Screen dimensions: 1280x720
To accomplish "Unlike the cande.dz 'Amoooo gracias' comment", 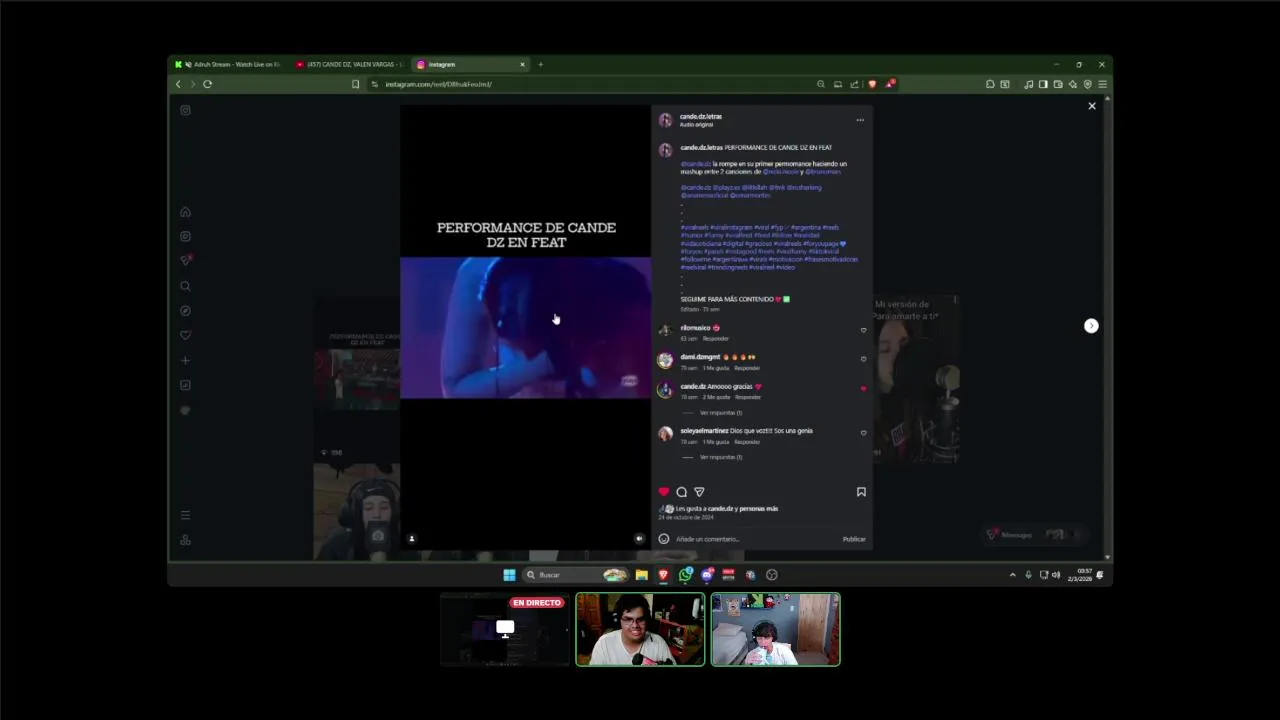I will click(x=863, y=389).
